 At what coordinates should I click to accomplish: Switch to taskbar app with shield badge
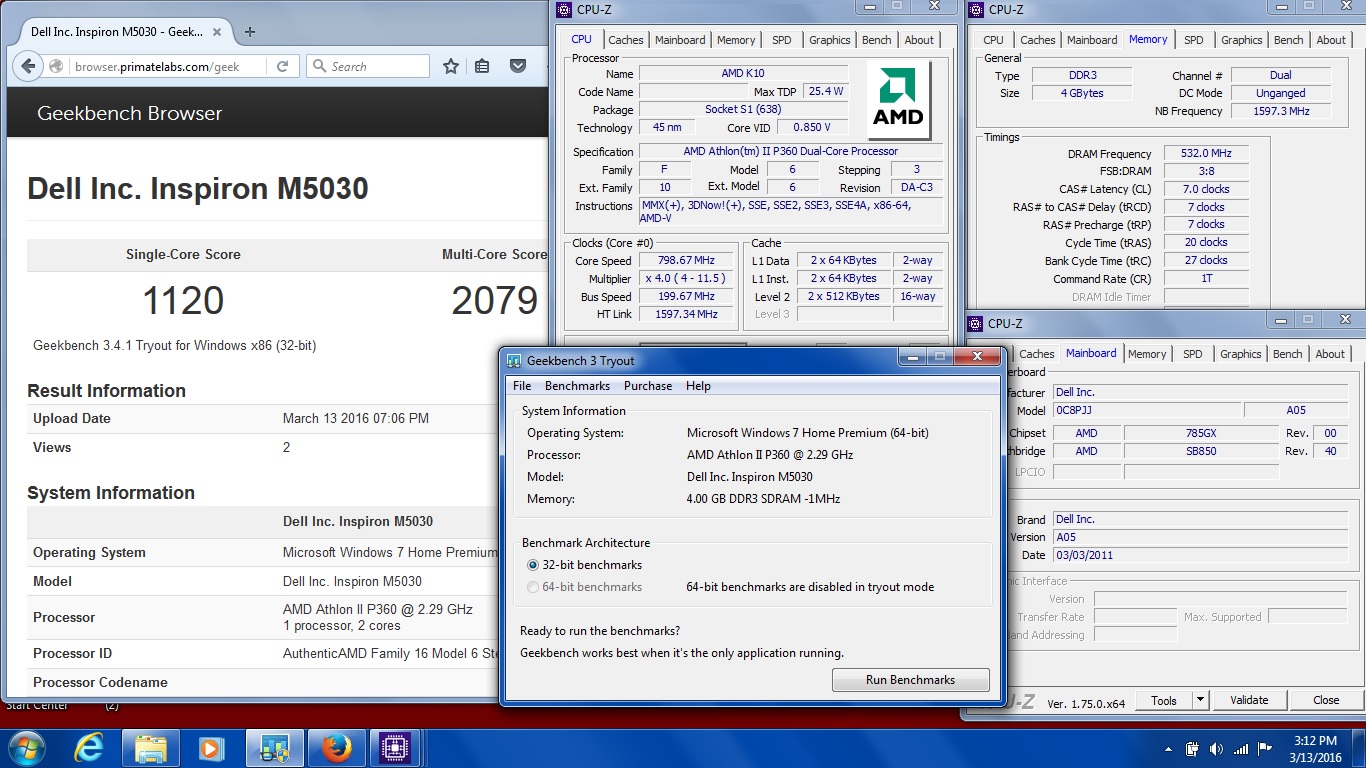pos(274,748)
